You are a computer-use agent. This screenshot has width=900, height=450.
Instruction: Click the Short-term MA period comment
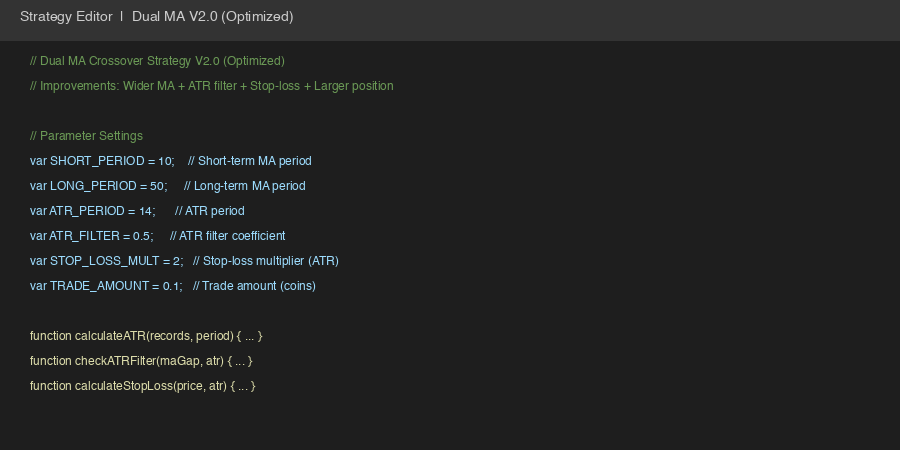click(x=250, y=160)
